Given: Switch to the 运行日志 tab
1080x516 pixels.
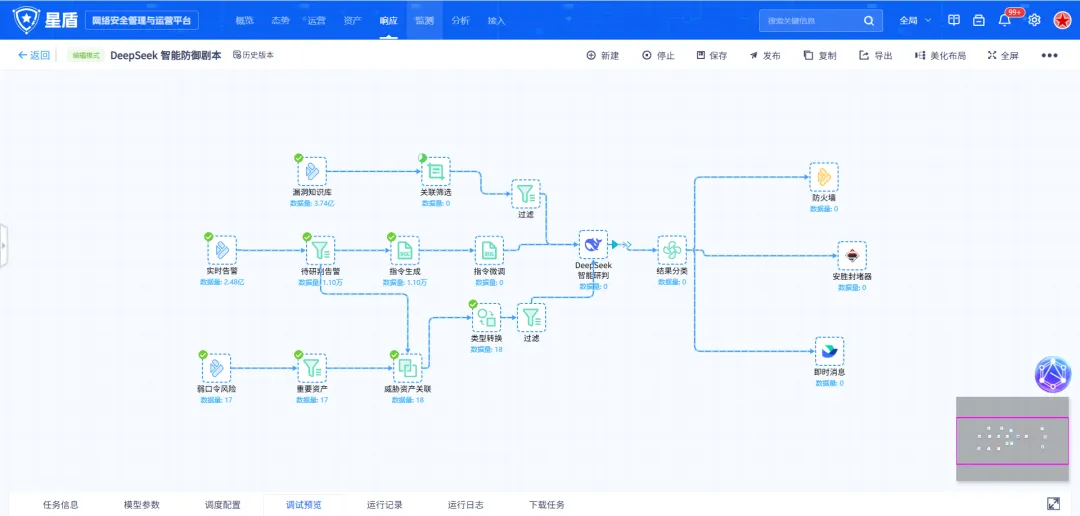Looking at the screenshot, I should (465, 505).
